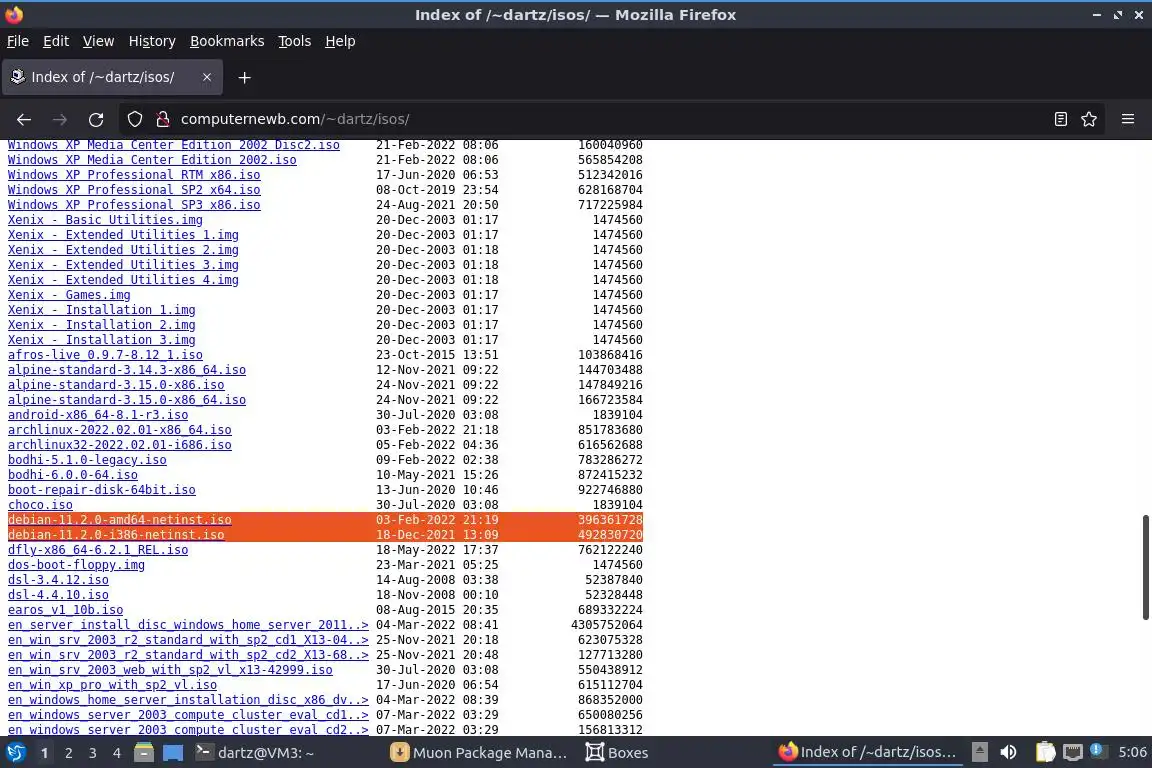This screenshot has height=768, width=1152.
Task: Open en_win_srv_2003_web_with_sp2_vl_x13-42999.iso
Action: (170, 670)
